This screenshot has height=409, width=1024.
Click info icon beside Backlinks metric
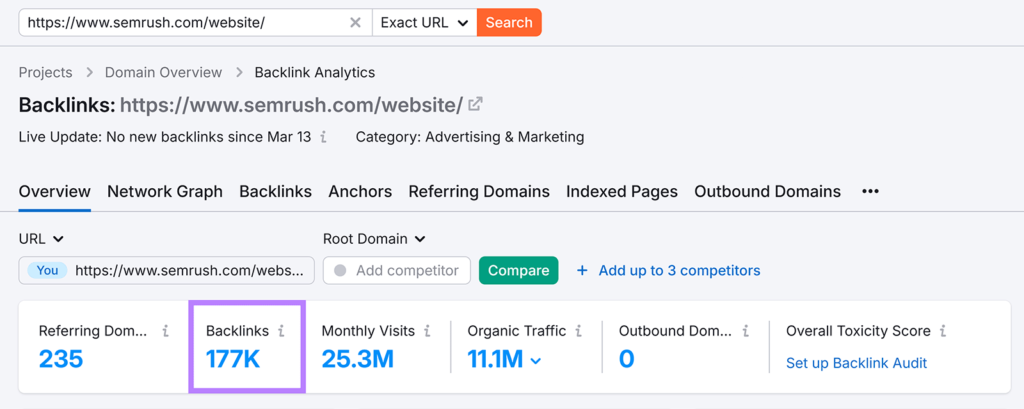[281, 331]
